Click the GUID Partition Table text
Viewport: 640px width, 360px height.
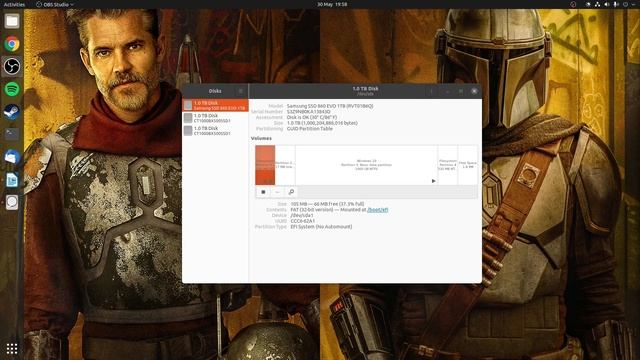tap(310, 129)
